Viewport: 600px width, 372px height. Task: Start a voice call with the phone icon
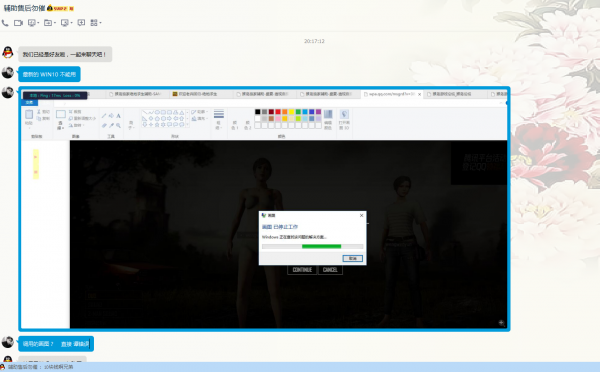point(5,23)
